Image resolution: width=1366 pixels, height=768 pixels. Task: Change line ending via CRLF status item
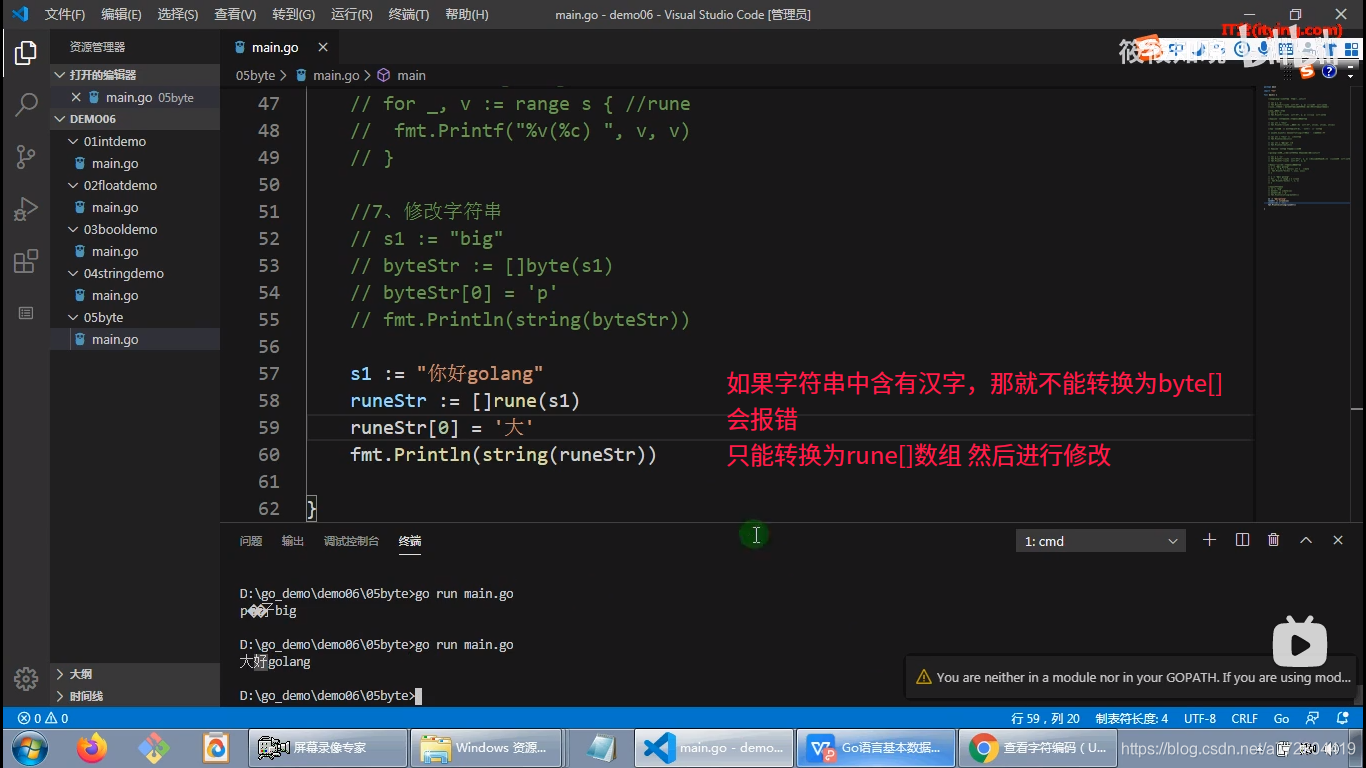[1245, 718]
